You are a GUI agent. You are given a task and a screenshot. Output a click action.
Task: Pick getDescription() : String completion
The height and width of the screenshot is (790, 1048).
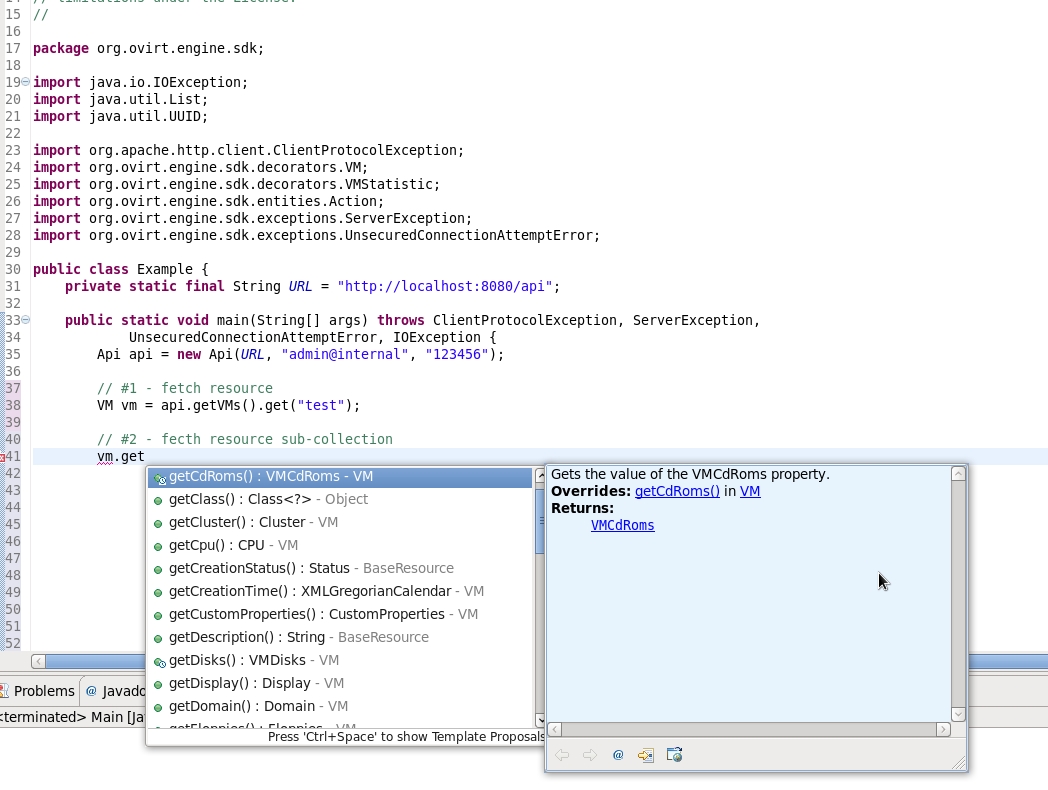247,637
